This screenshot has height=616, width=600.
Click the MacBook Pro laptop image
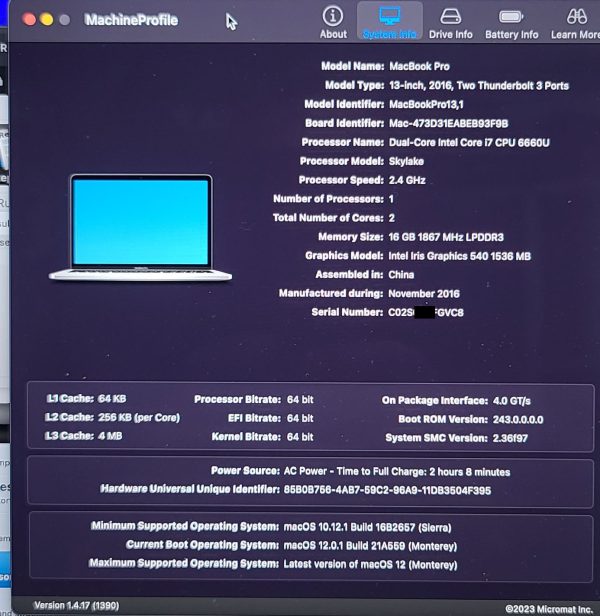click(140, 228)
